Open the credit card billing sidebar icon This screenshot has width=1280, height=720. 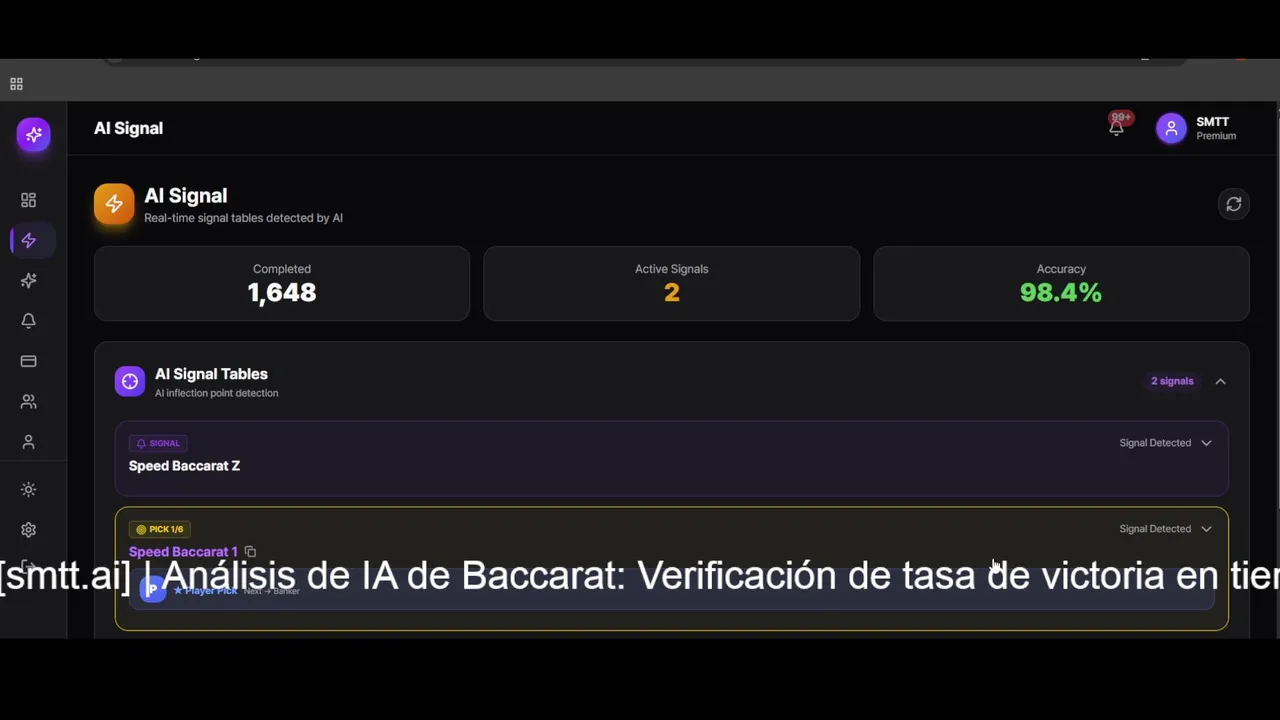tap(28, 361)
